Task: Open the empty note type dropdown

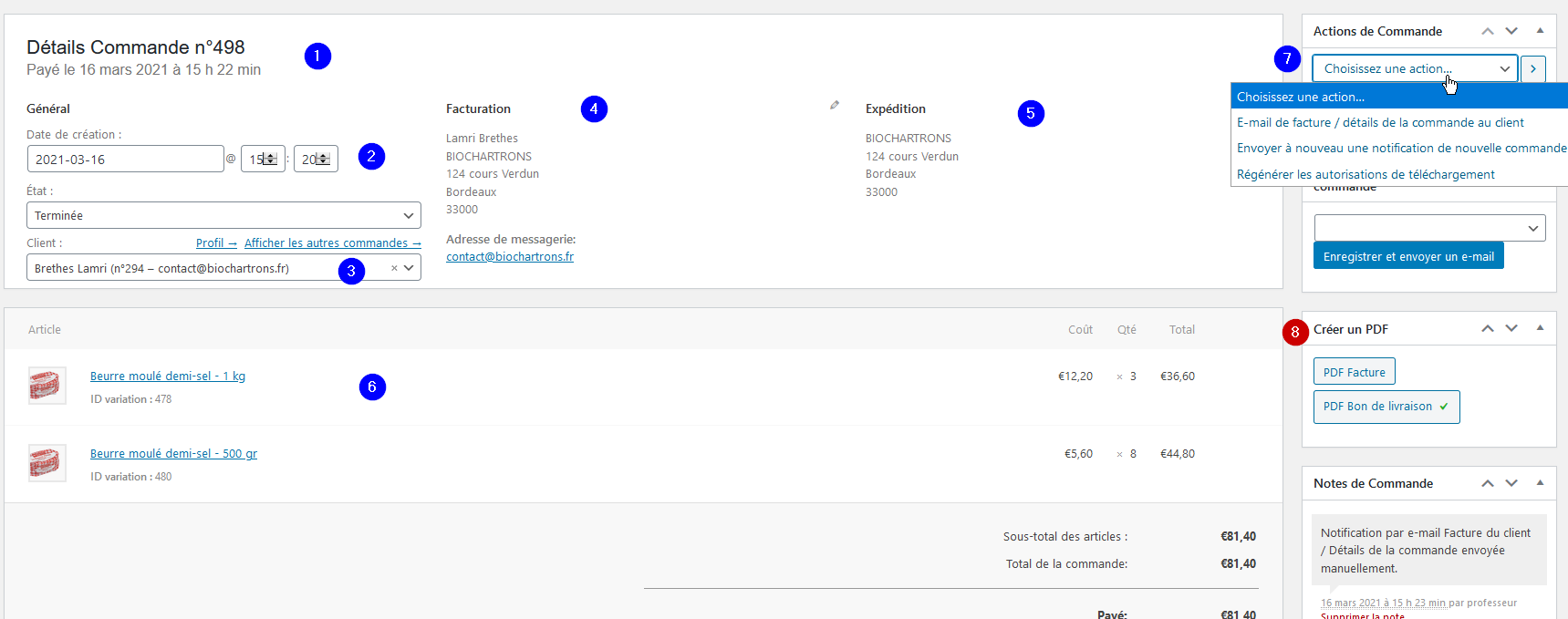Action: 1429,228
